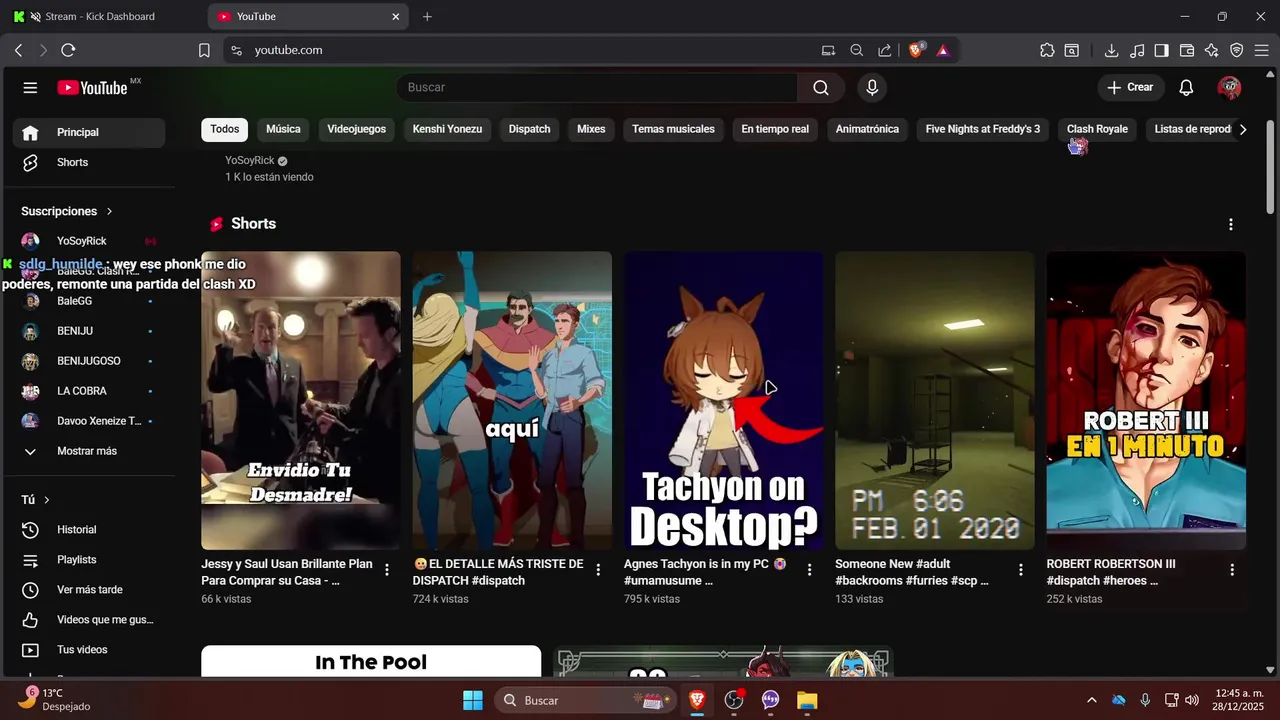Select the Dispatch filter chip
1280x720 pixels.
coord(529,130)
